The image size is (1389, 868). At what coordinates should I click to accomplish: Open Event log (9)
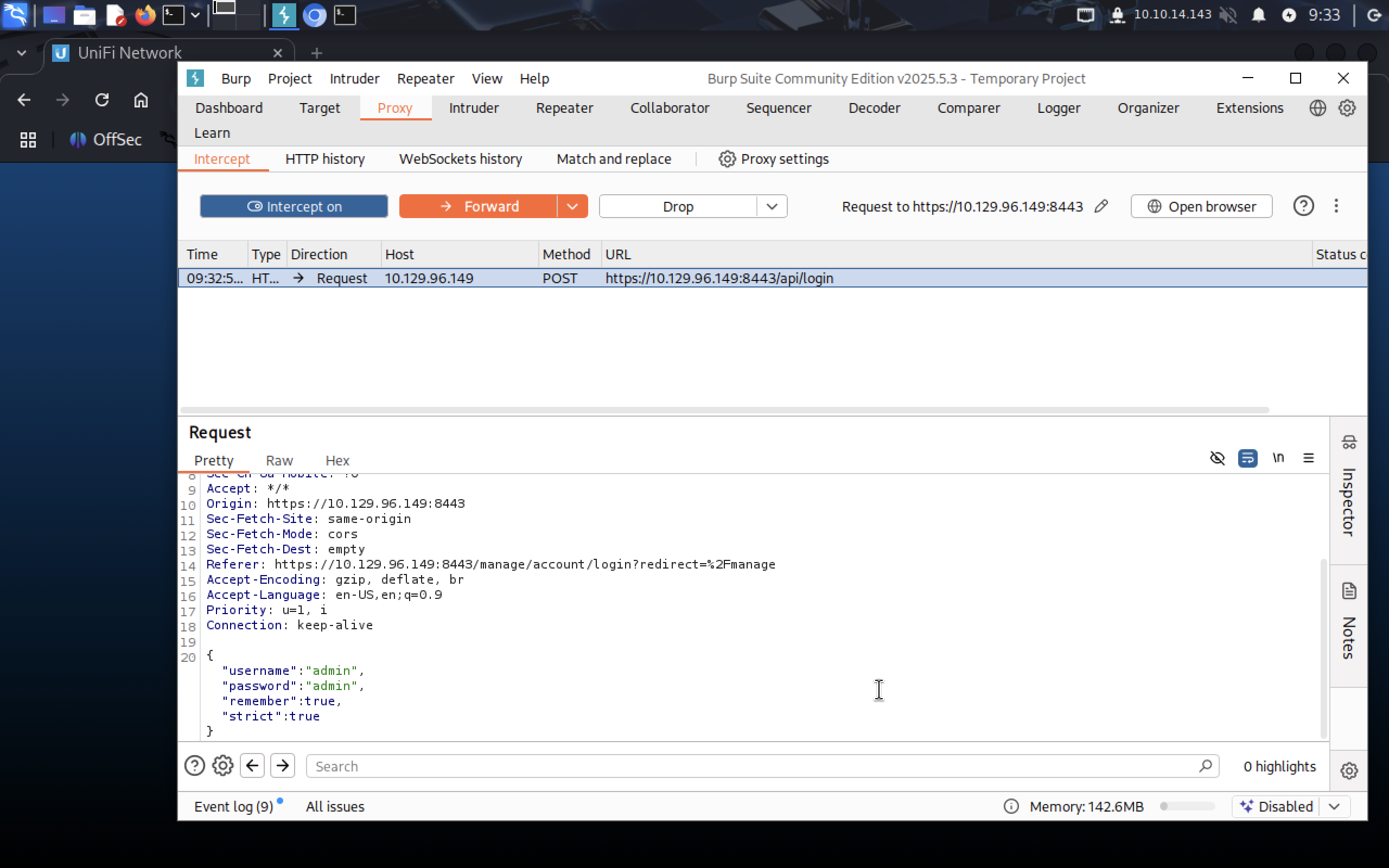[x=234, y=807]
